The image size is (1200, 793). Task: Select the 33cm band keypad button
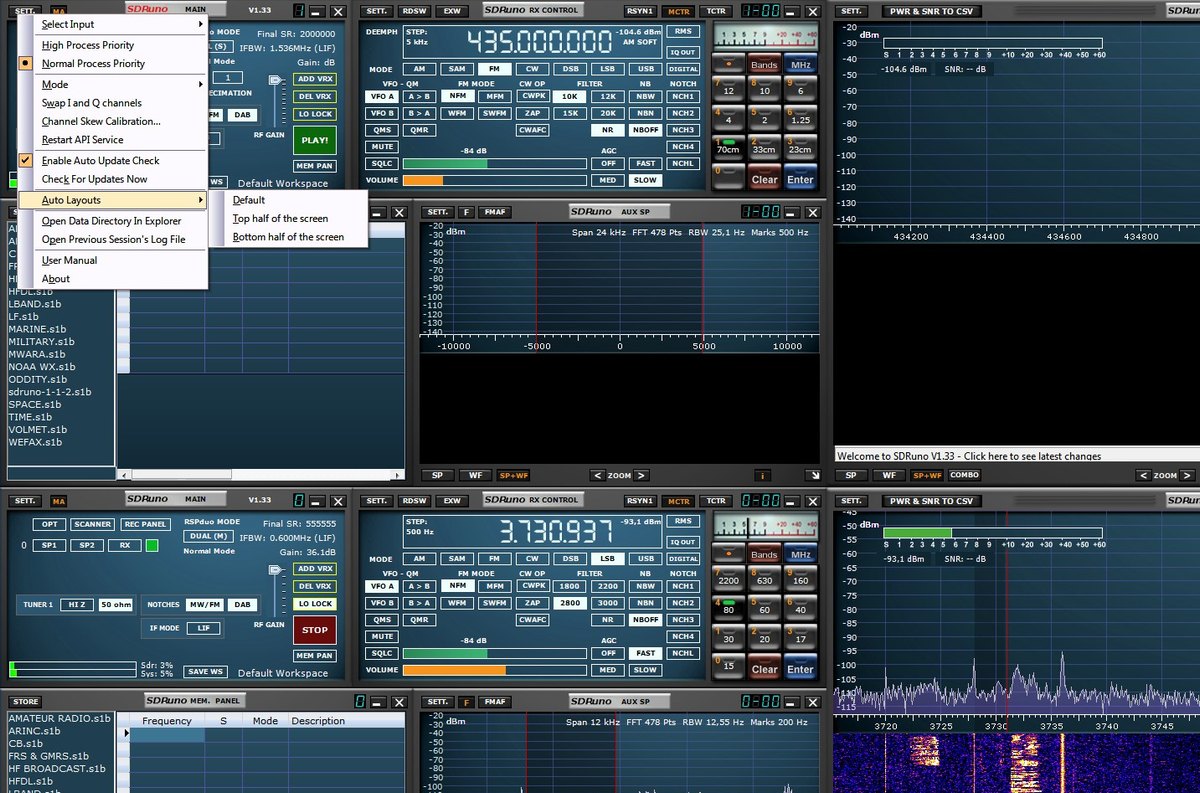(764, 148)
